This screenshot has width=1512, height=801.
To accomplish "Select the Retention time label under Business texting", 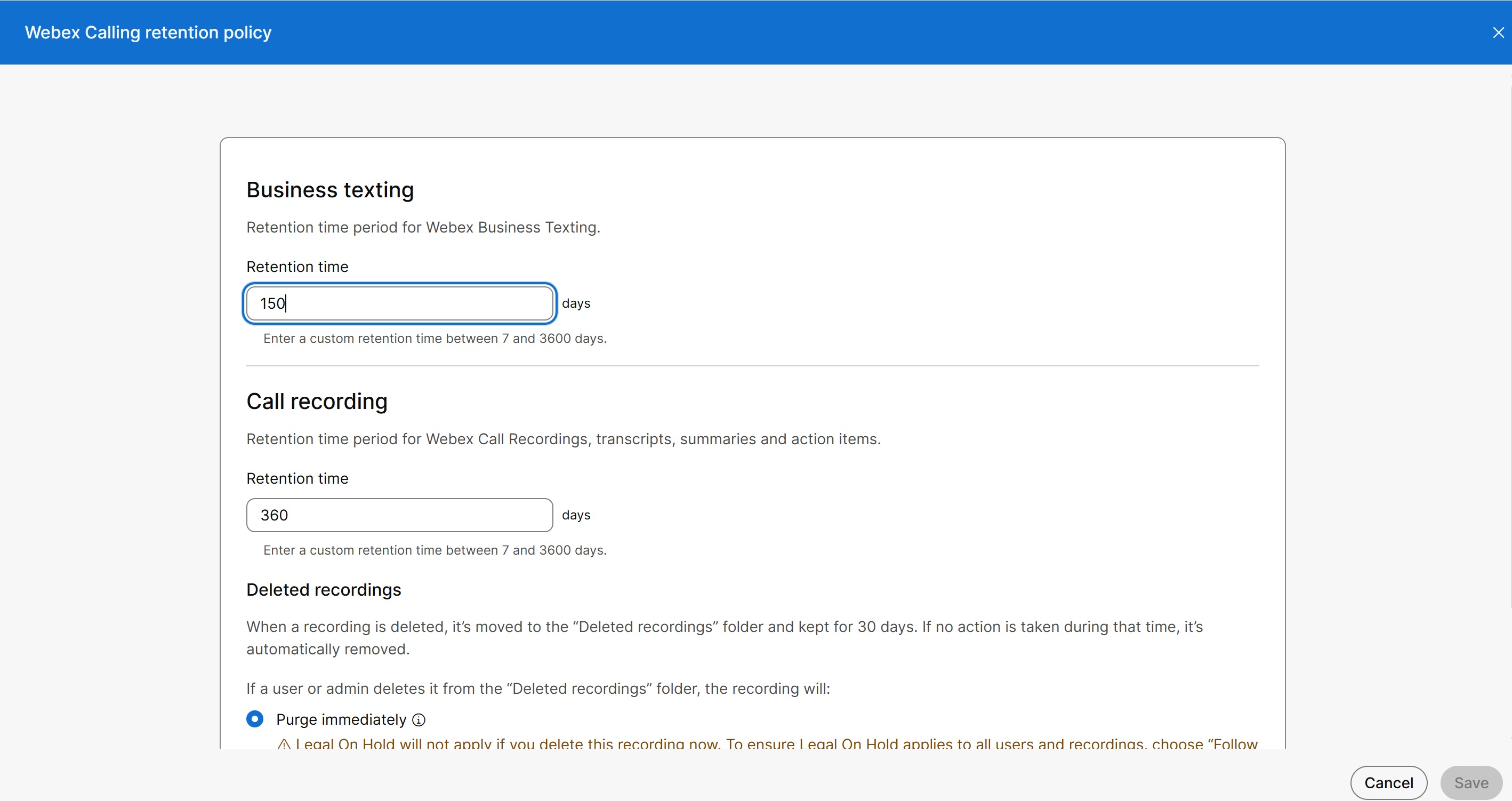I will [297, 267].
